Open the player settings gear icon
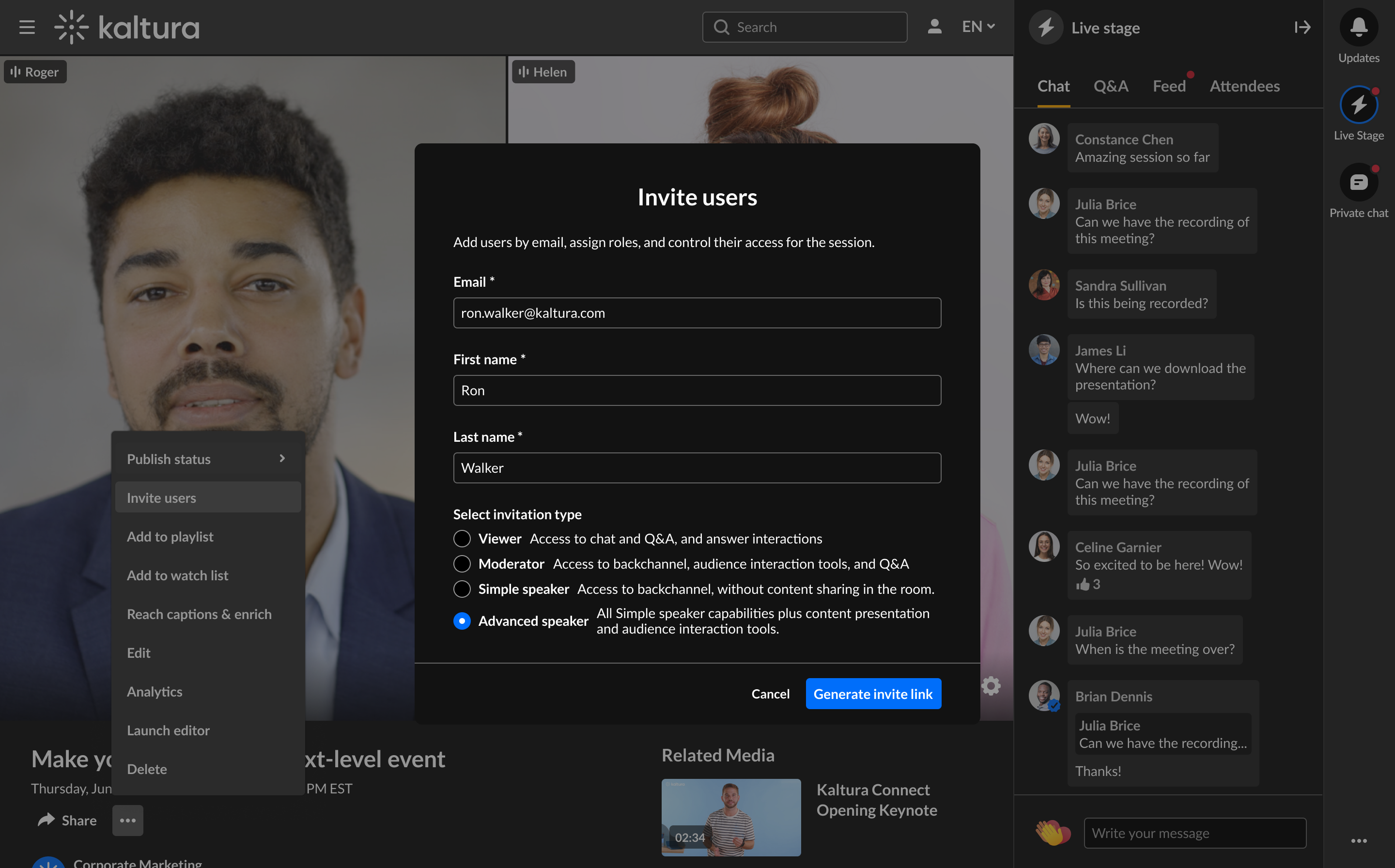The image size is (1395, 868). [991, 685]
